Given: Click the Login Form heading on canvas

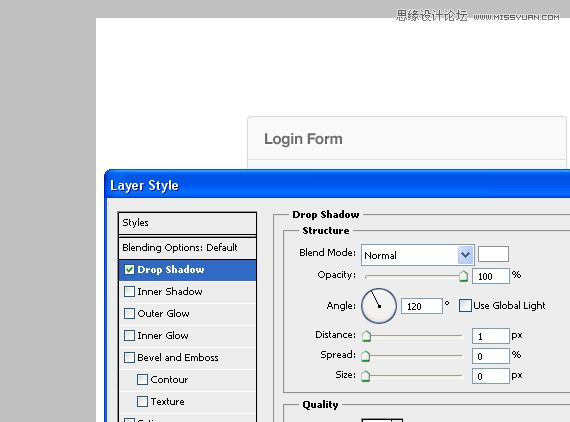Looking at the screenshot, I should pos(303,139).
